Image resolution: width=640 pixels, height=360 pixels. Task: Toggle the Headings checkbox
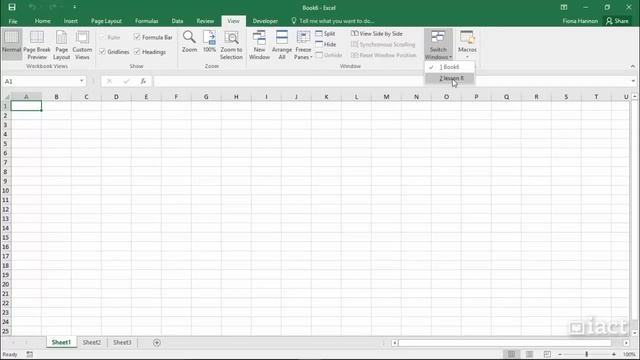point(137,52)
